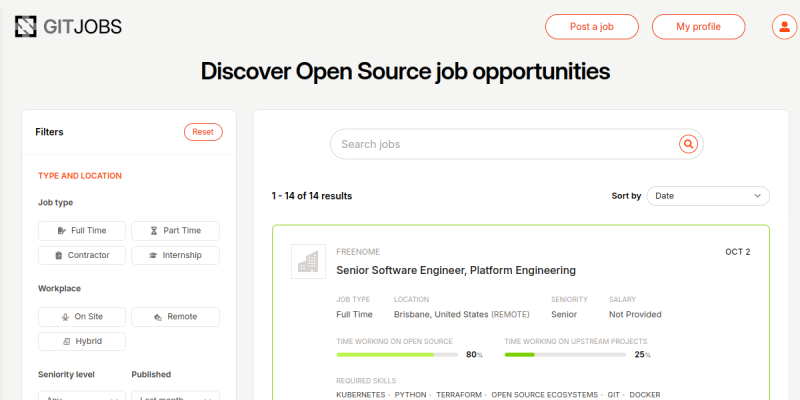Click the search magnifier icon

click(x=688, y=144)
